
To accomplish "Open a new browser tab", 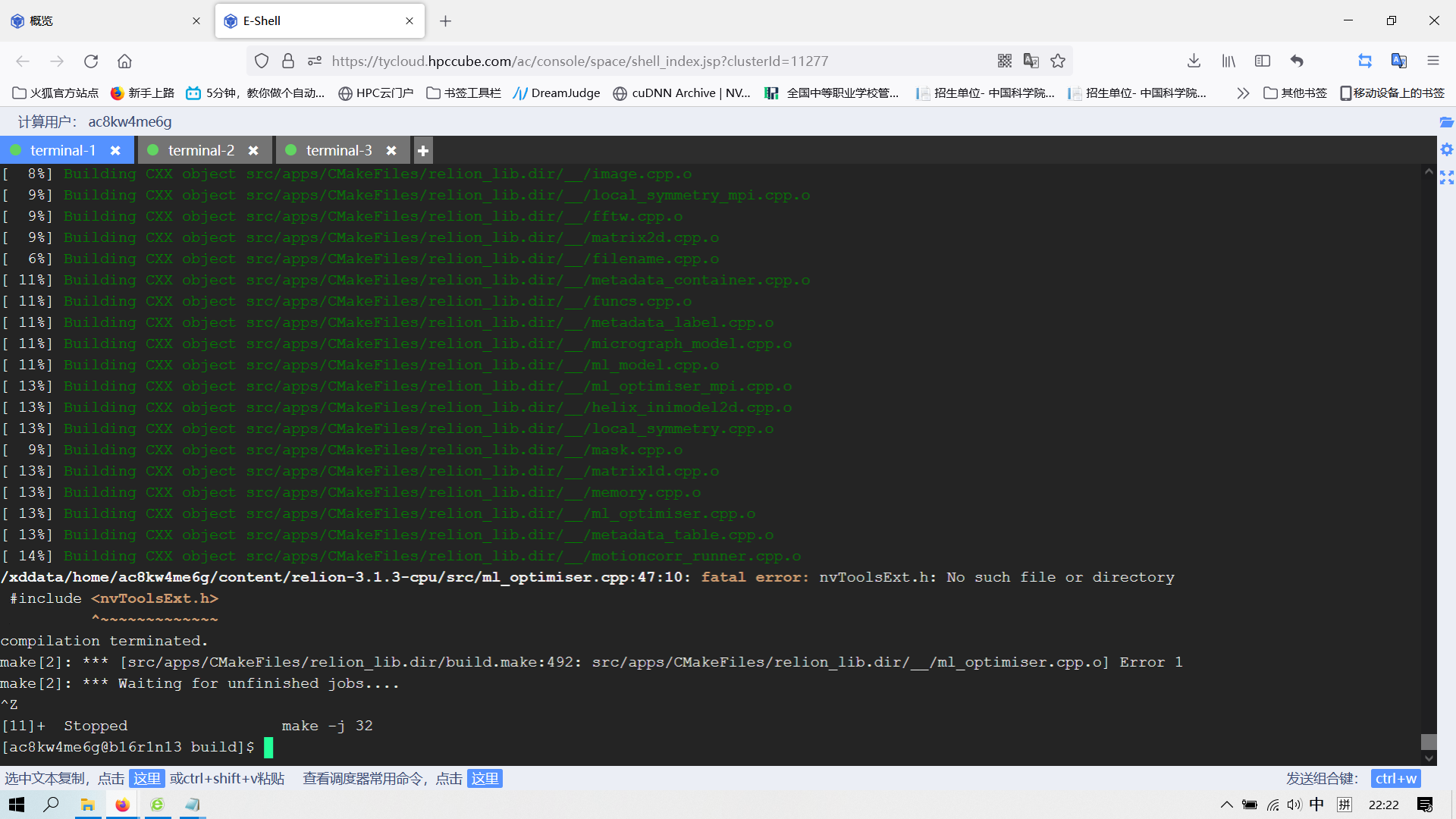I will click(x=446, y=21).
